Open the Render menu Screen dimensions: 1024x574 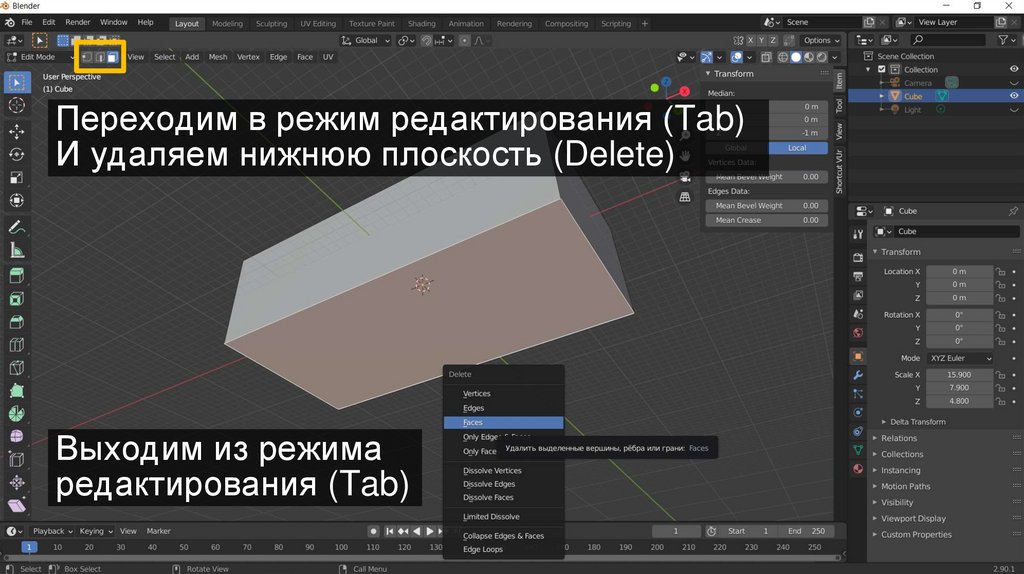coord(78,22)
